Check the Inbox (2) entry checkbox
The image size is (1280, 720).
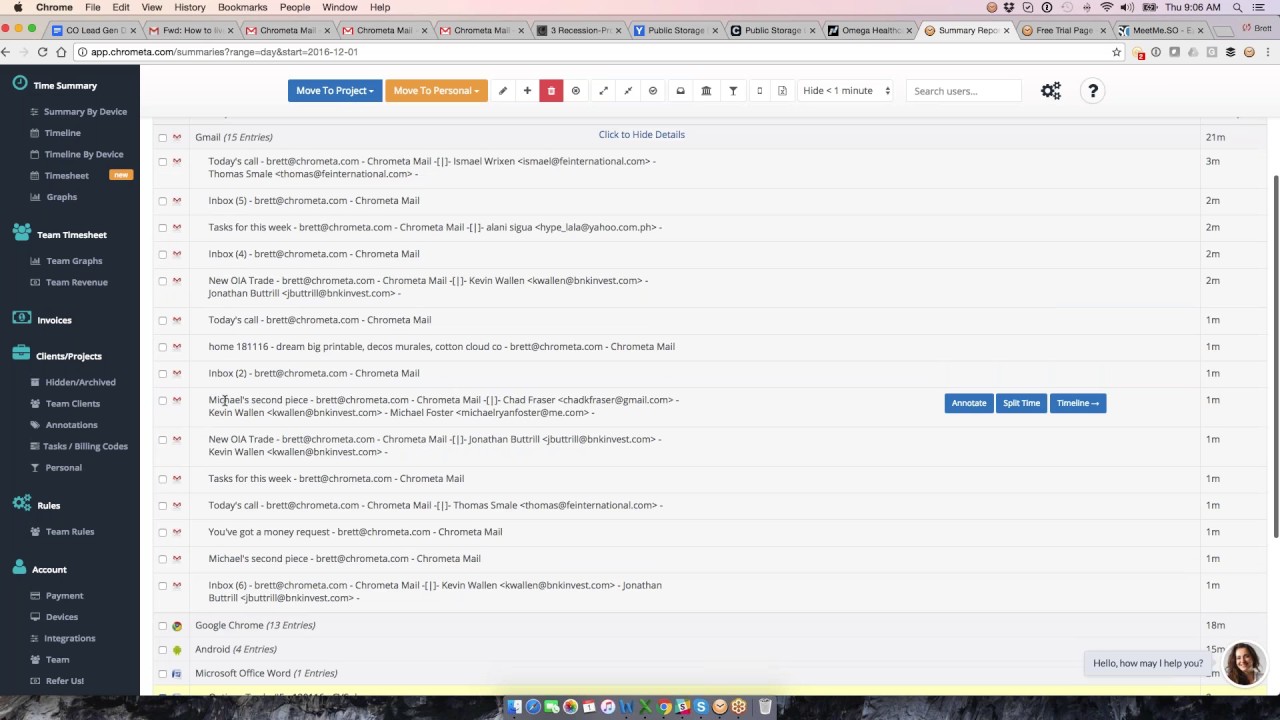(162, 374)
